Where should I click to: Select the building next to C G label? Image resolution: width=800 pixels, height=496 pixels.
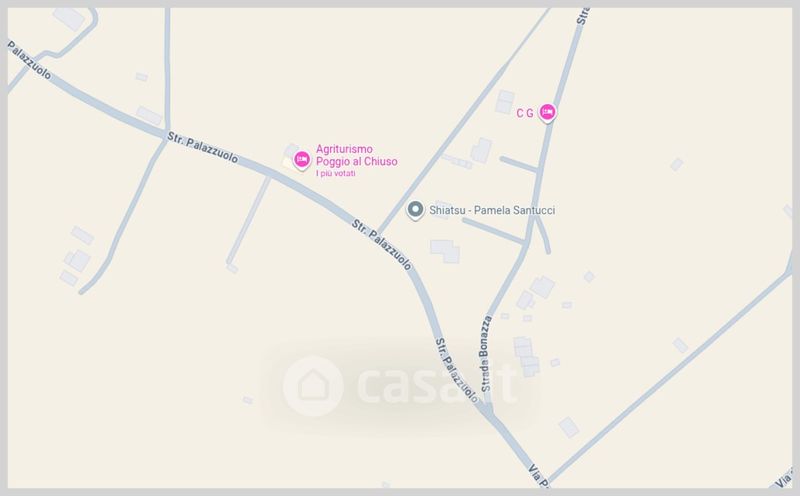tap(504, 102)
